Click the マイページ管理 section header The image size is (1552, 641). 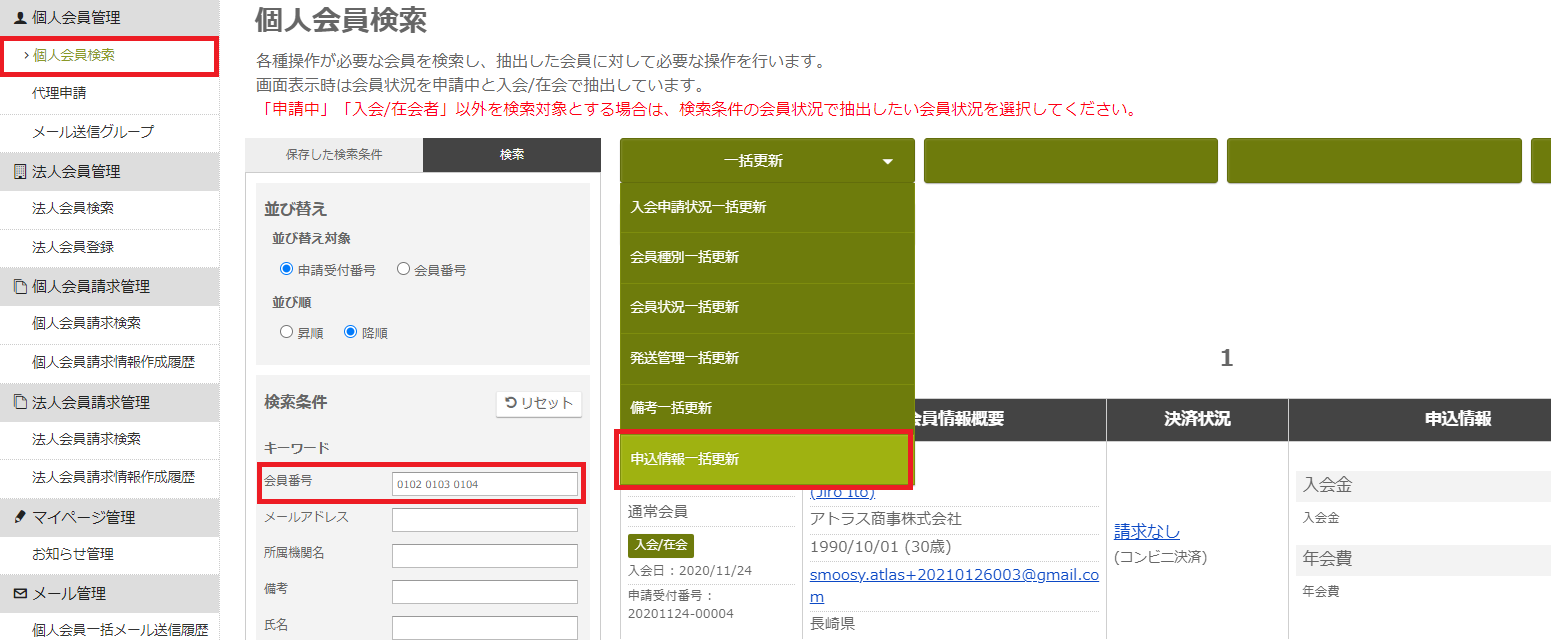click(110, 517)
